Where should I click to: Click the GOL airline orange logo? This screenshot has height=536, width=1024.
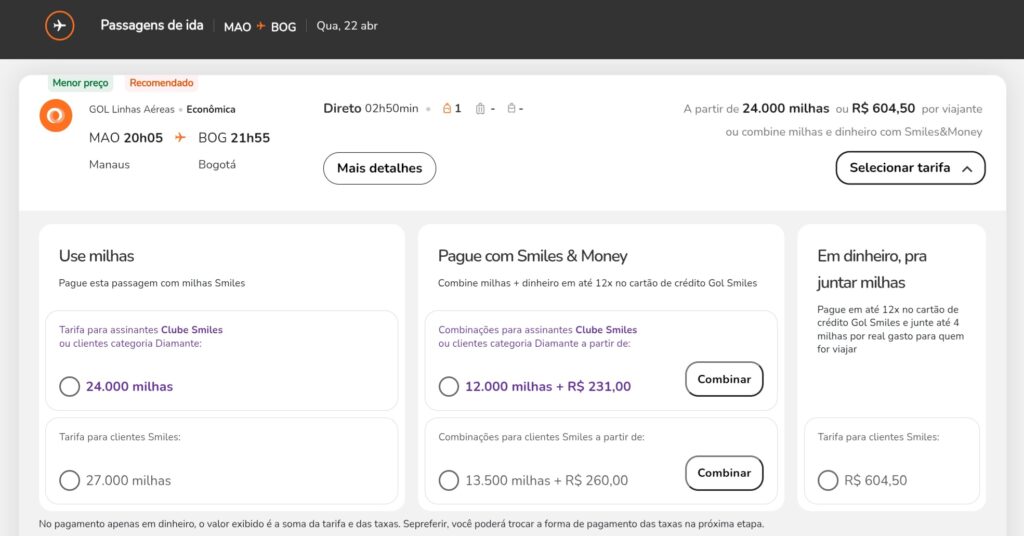tap(56, 116)
